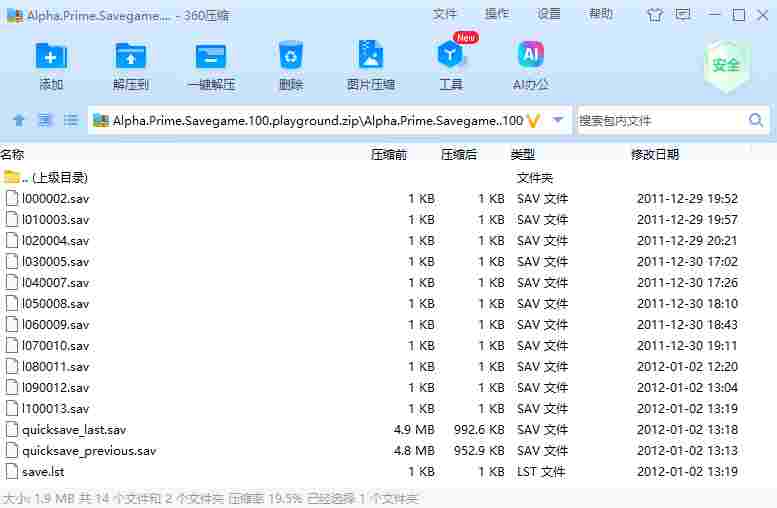Select the ..(上级目录) row
This screenshot has width=777, height=508.
[388, 177]
